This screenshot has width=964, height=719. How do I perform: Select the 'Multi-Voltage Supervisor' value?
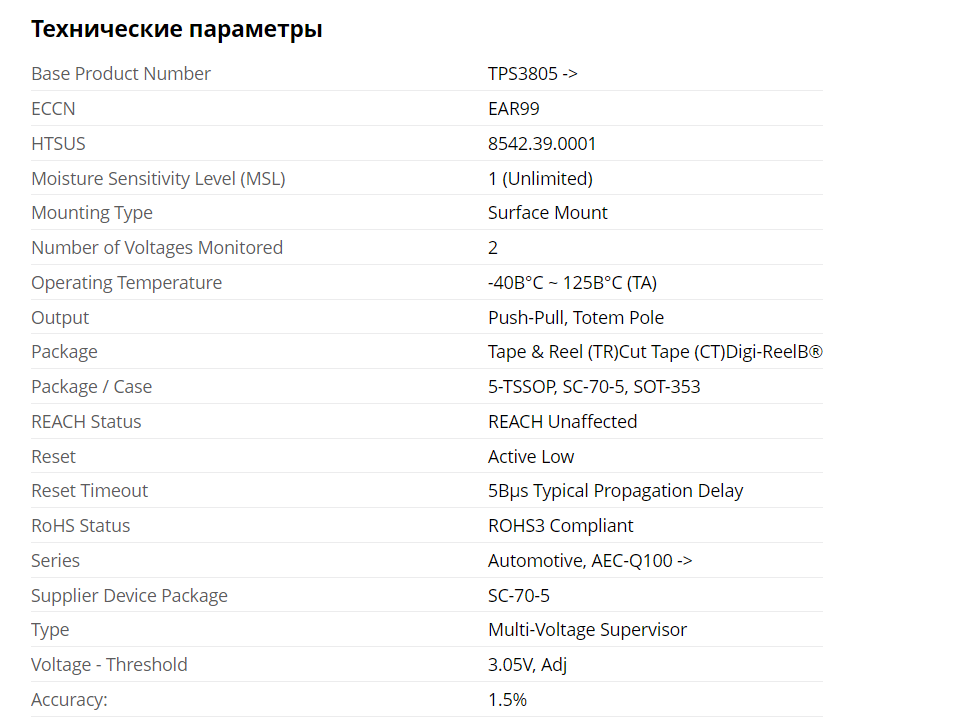587,630
